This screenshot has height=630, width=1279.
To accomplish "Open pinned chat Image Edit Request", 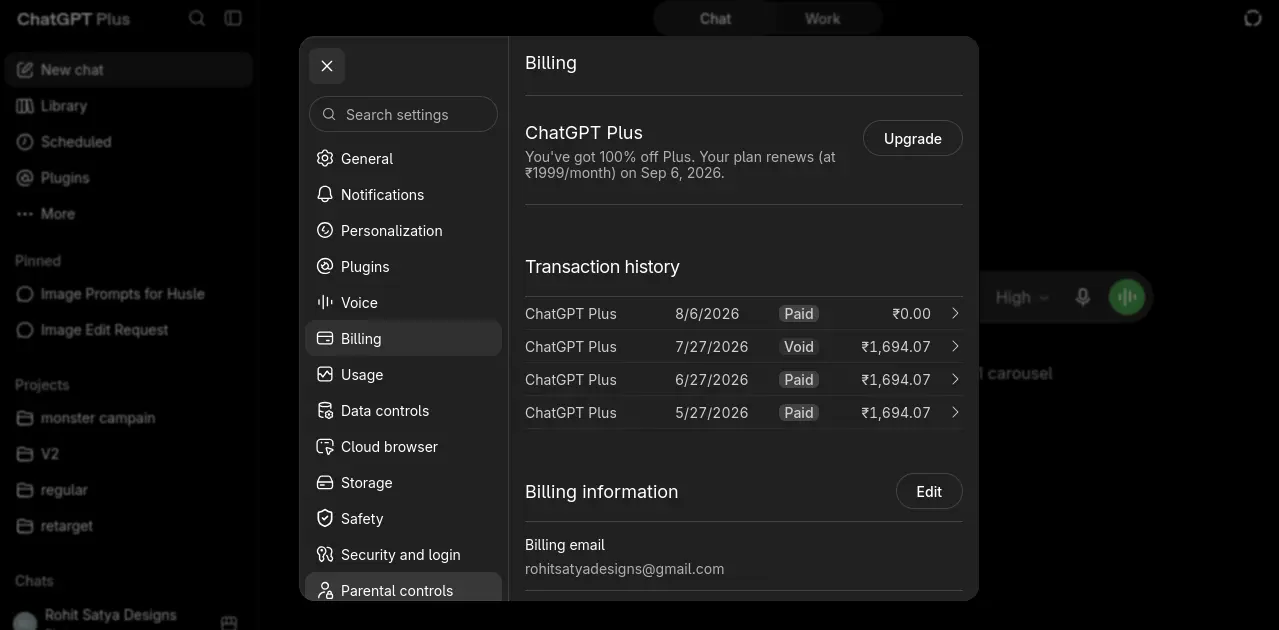I will [128, 330].
